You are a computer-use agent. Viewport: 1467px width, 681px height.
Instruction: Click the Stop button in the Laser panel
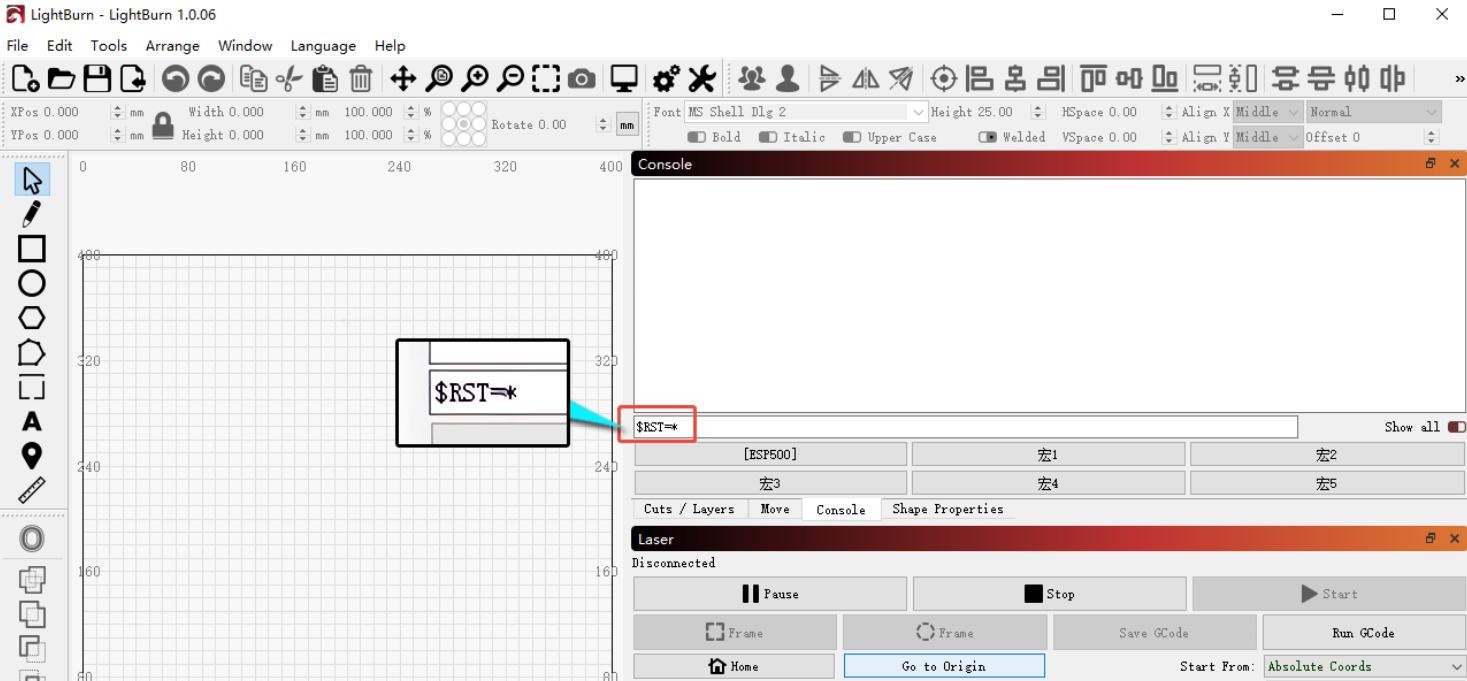pos(1049,594)
